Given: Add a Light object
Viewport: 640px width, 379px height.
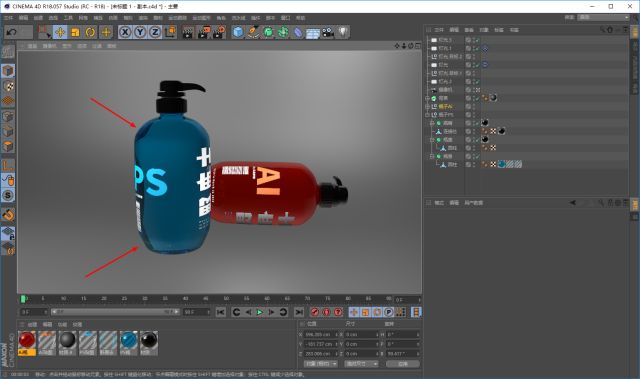Looking at the screenshot, I should [x=343, y=32].
